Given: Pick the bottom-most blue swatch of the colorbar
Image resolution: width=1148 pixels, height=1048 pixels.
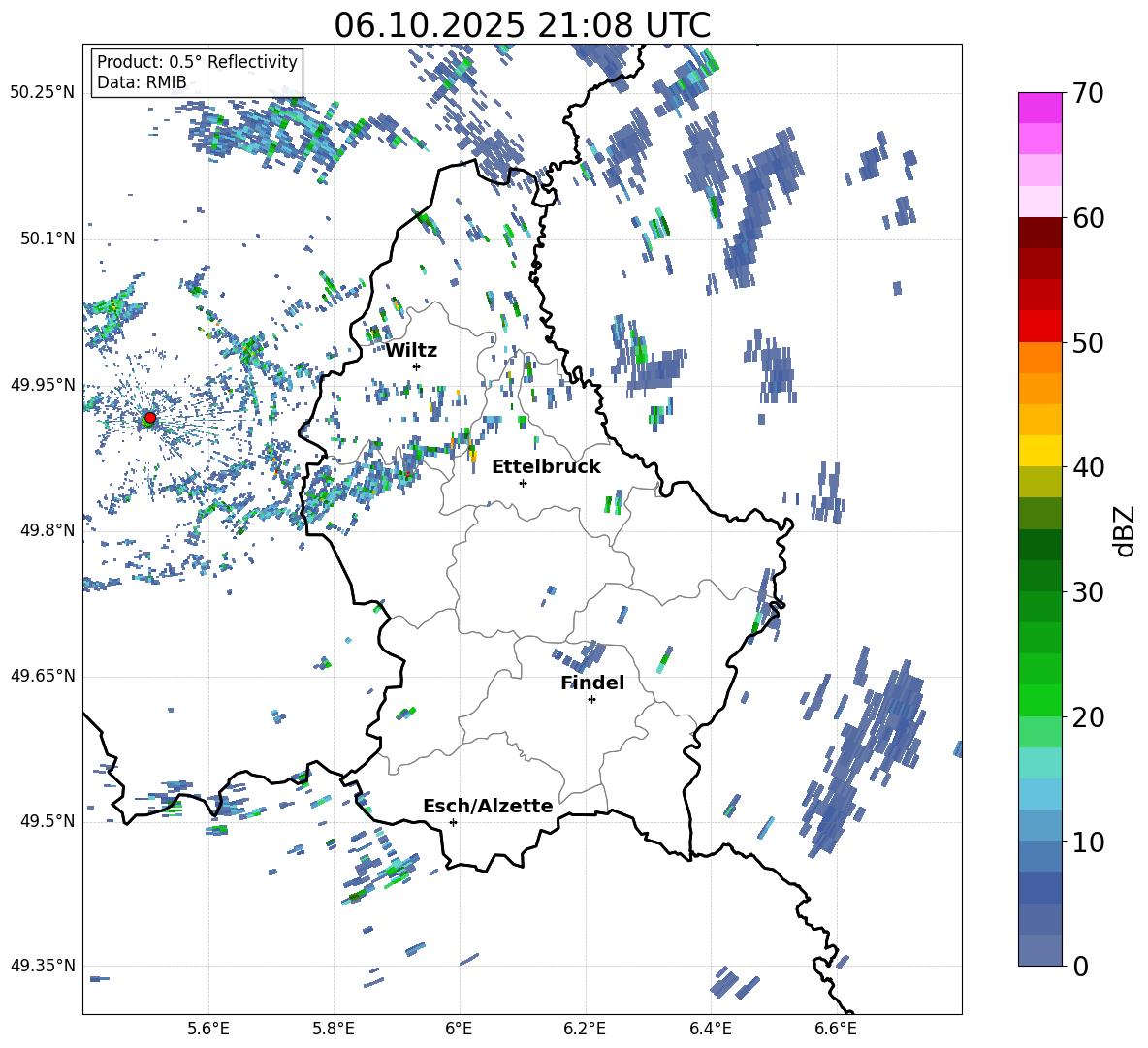Looking at the screenshot, I should pos(1039,949).
